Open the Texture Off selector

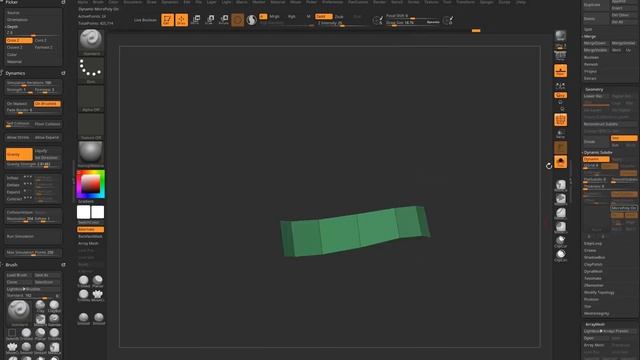(91, 127)
